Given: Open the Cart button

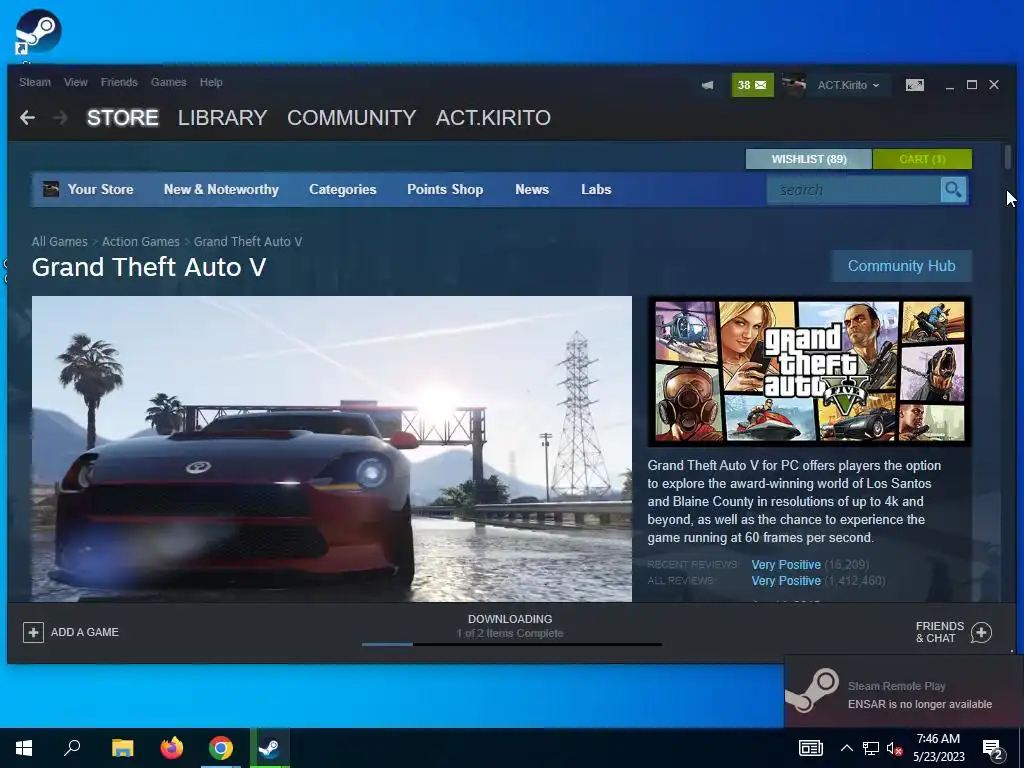Looking at the screenshot, I should coord(922,159).
